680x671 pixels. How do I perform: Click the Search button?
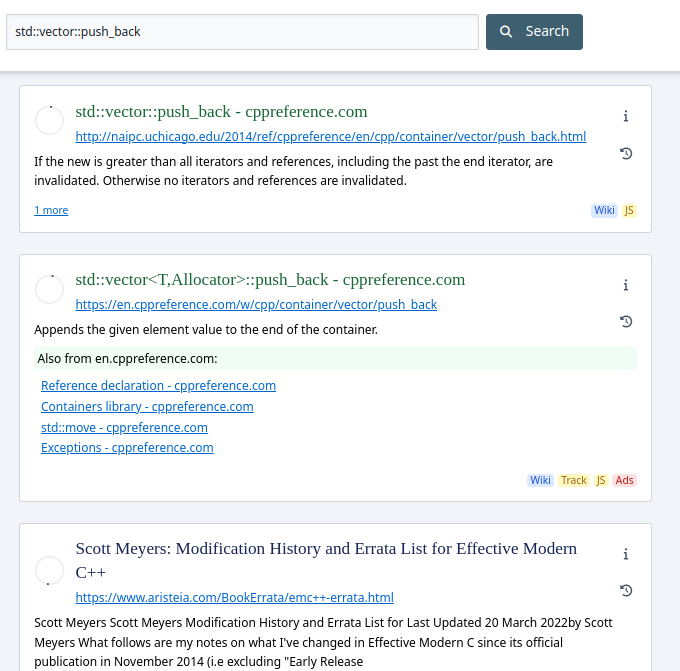coord(534,32)
